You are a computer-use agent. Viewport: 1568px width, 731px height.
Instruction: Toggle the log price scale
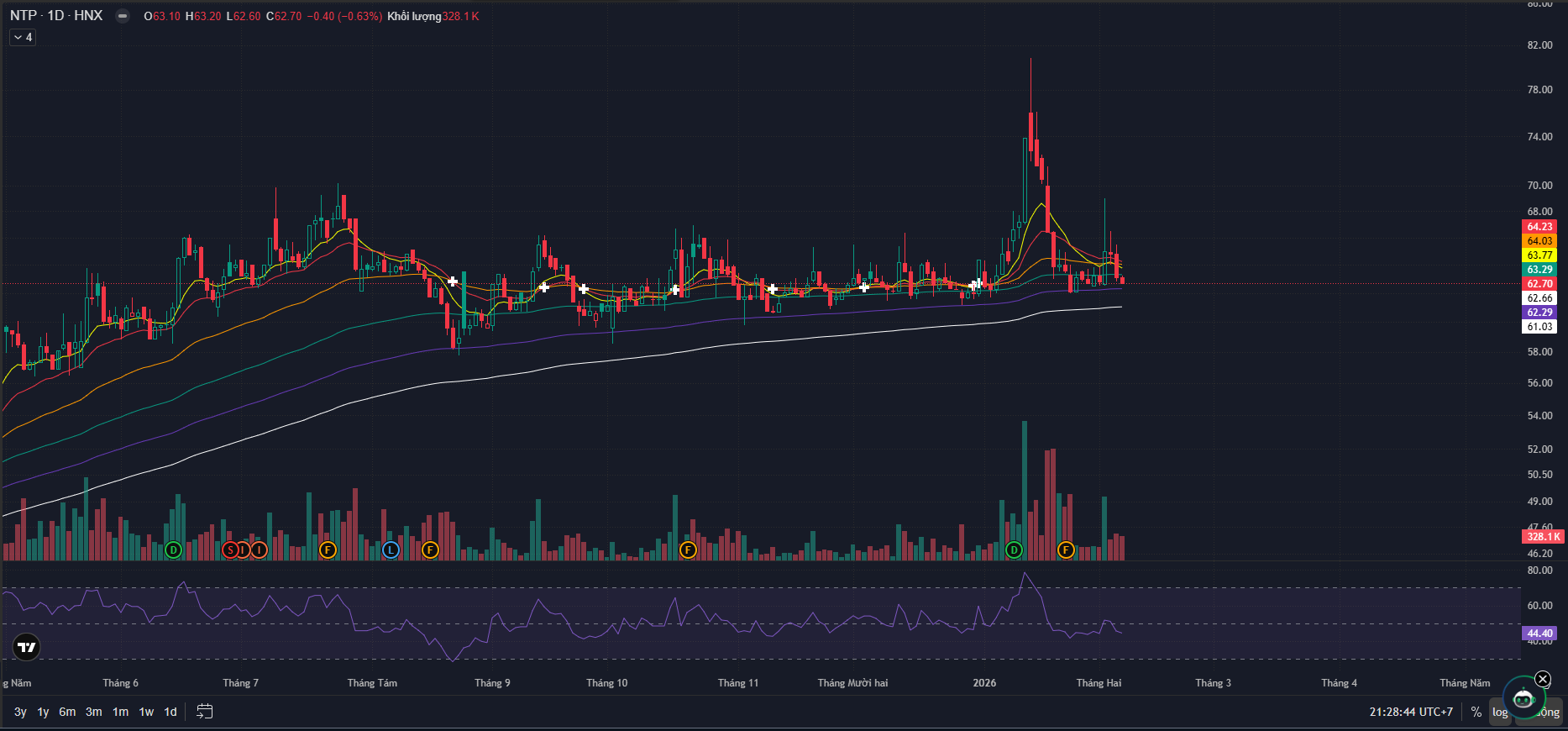[x=1500, y=712]
